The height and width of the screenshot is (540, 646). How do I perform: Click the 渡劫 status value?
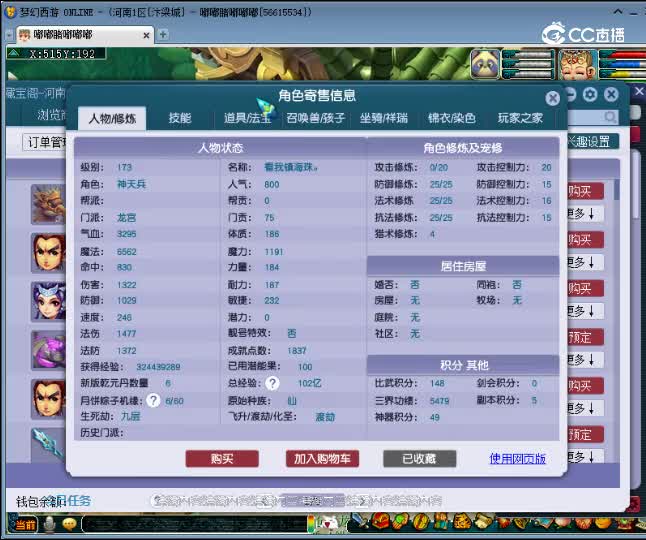325,417
